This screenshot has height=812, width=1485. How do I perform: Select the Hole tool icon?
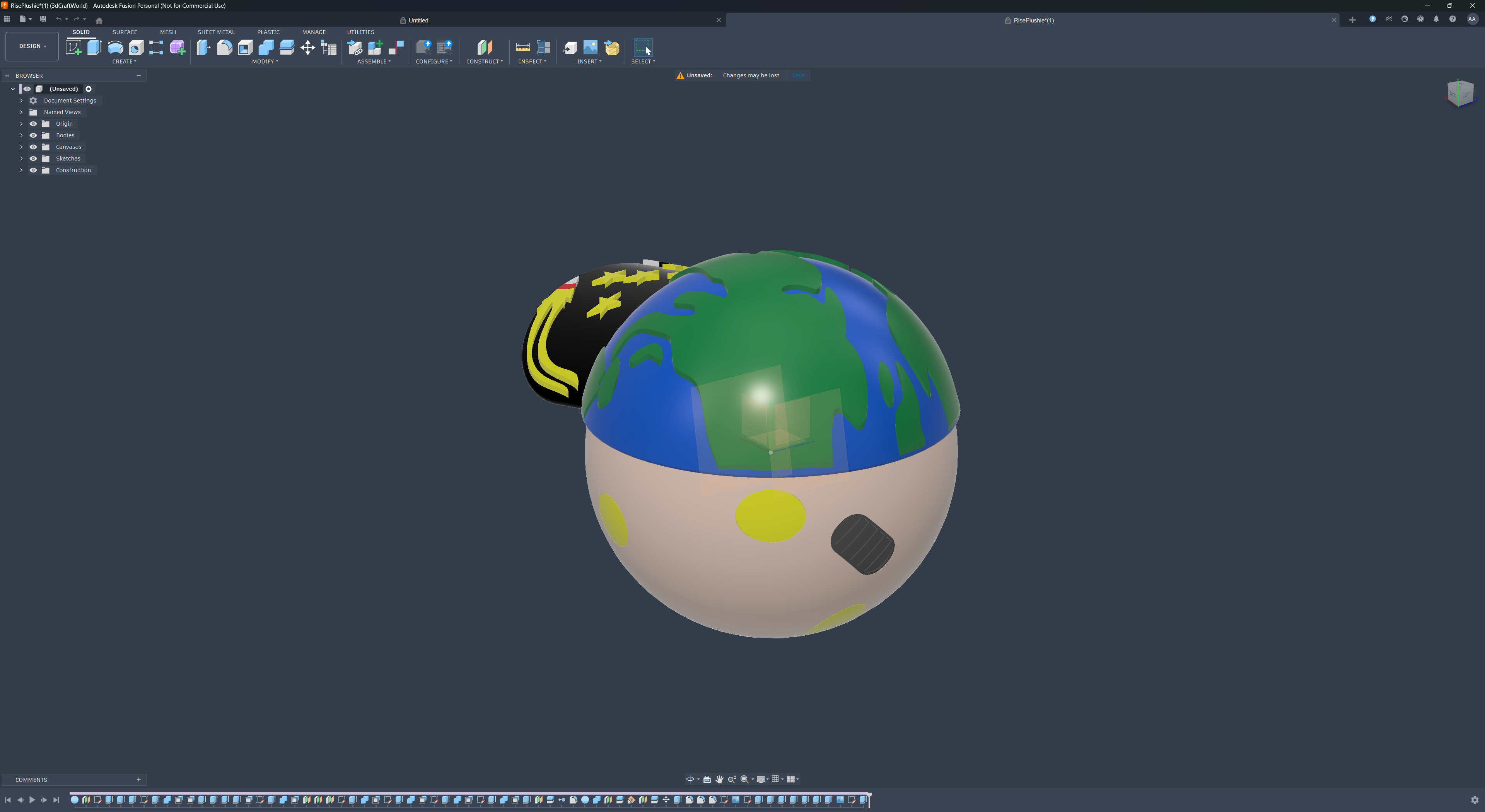pyautogui.click(x=136, y=47)
